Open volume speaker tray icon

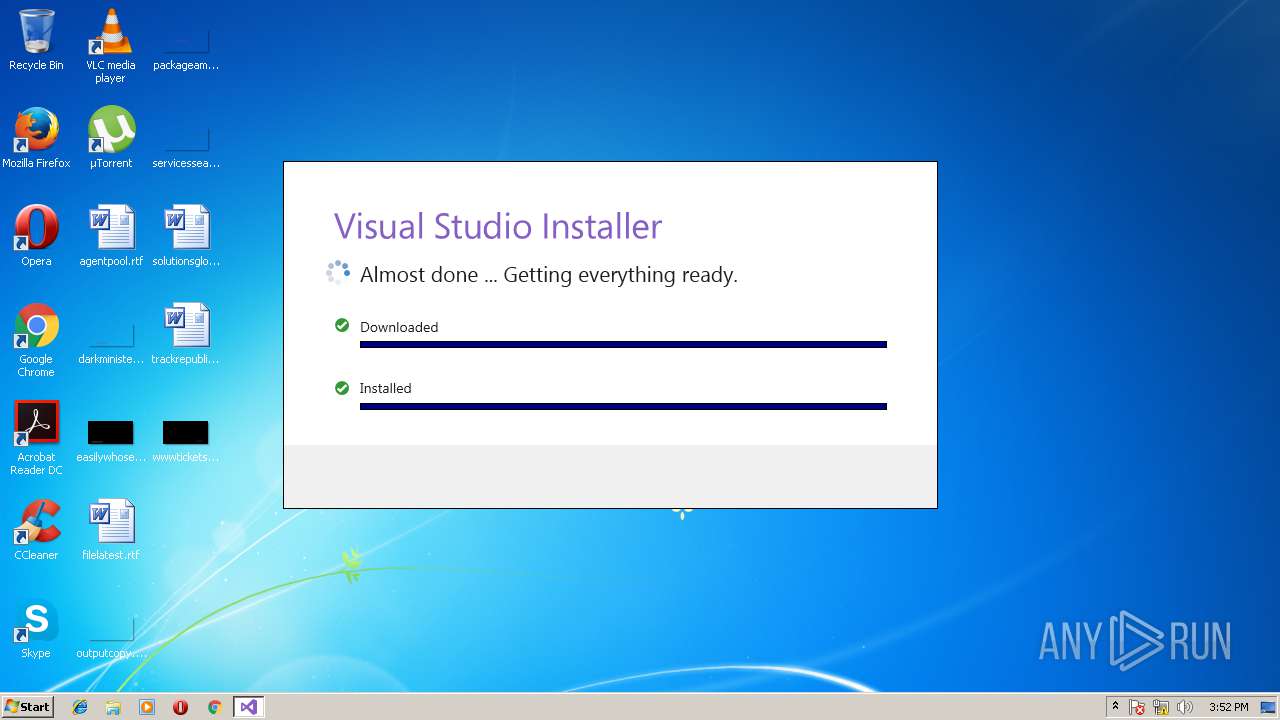[x=1185, y=707]
